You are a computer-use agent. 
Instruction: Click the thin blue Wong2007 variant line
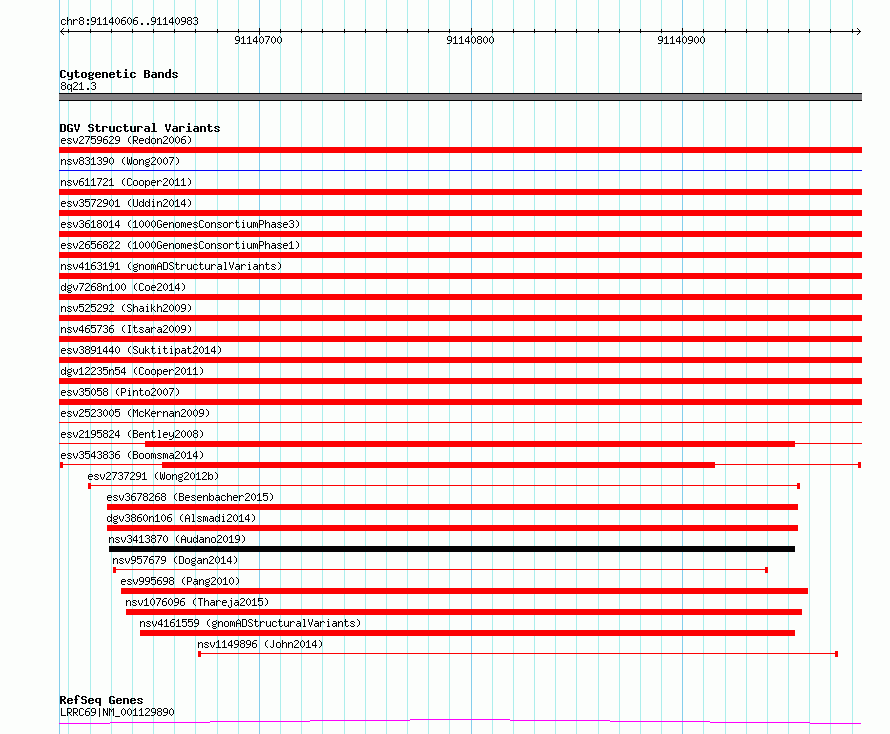(x=460, y=170)
